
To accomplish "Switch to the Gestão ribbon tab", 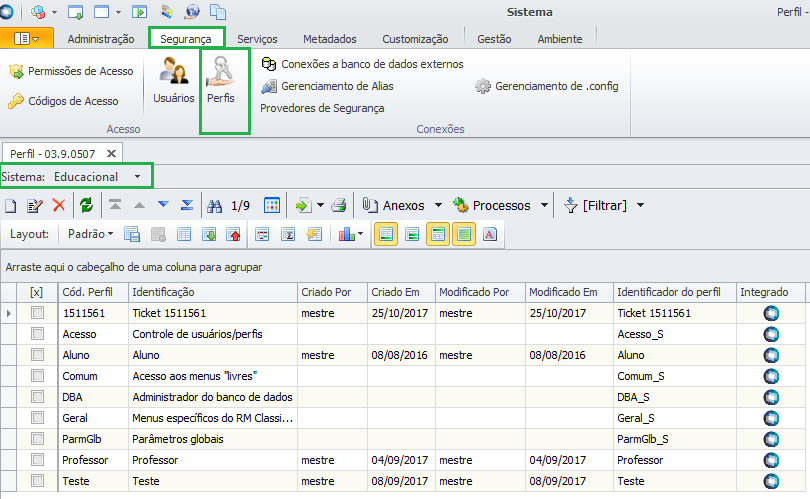I will (494, 39).
